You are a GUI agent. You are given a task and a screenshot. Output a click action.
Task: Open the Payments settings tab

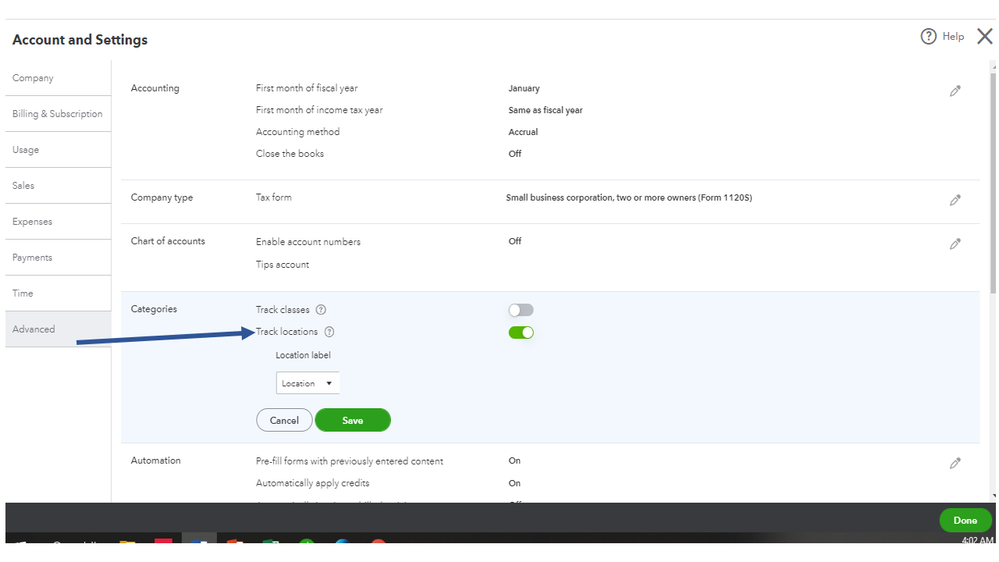coord(58,257)
